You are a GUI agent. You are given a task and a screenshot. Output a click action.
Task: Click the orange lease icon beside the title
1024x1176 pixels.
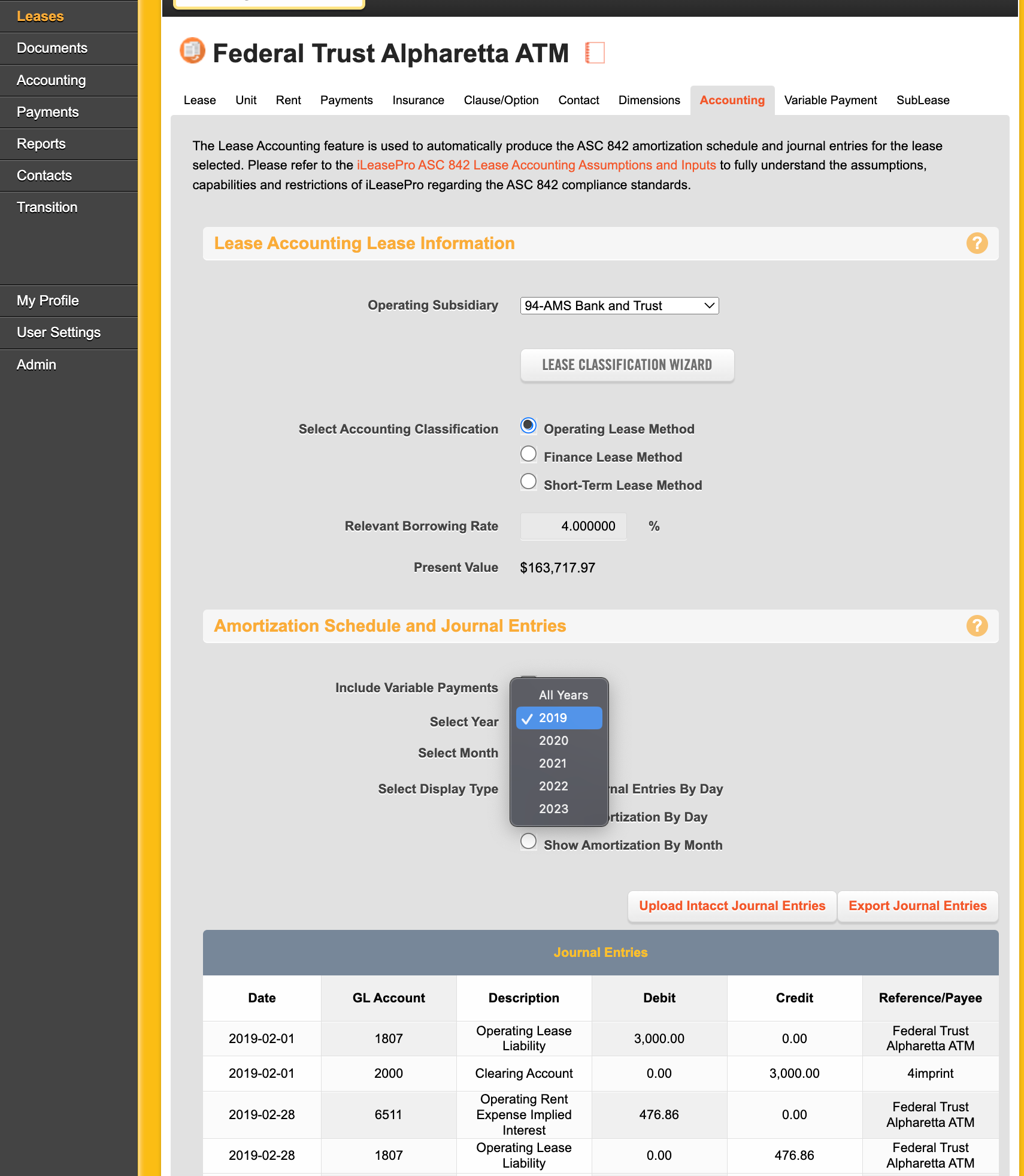tap(192, 51)
